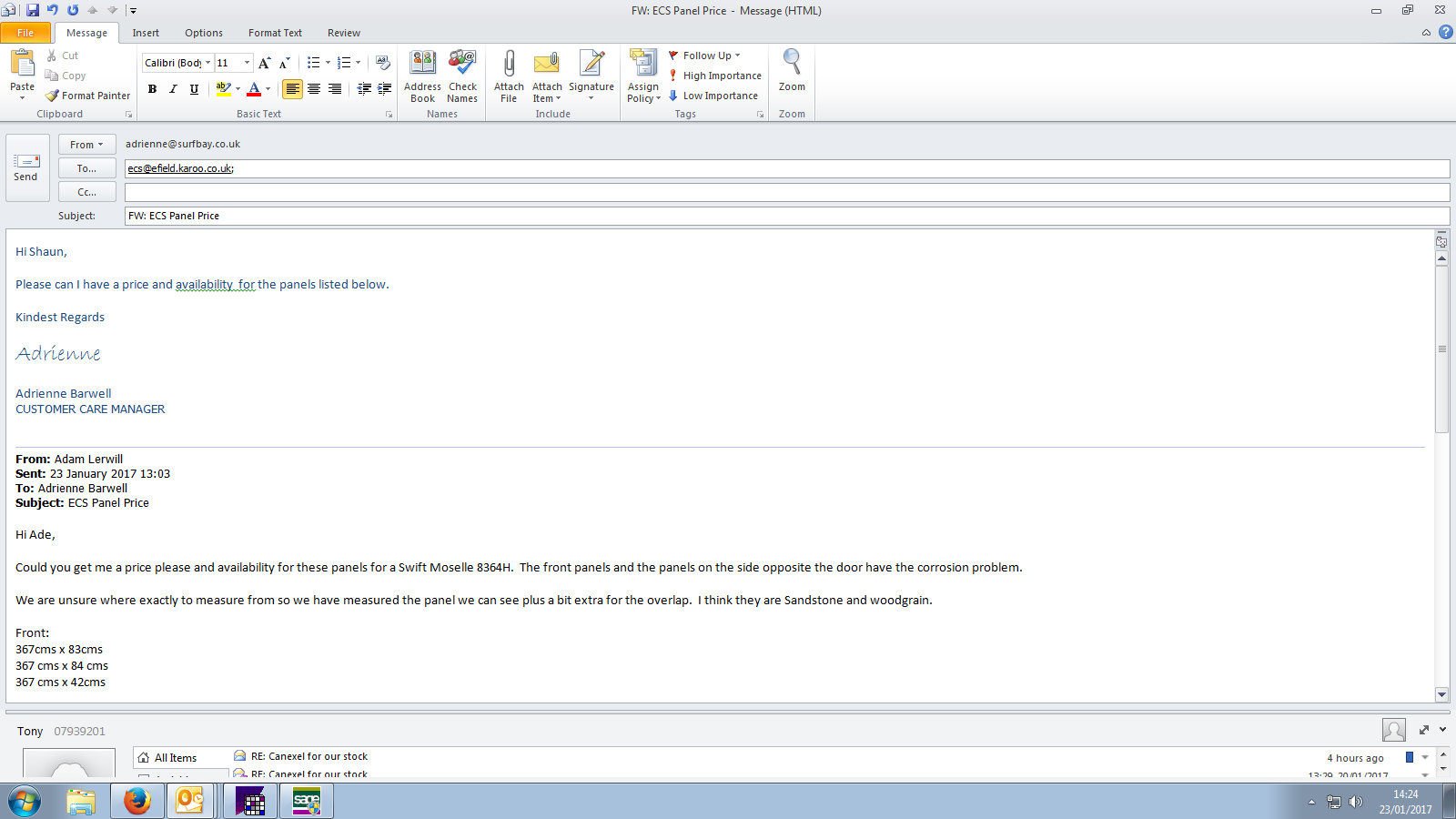
Task: Shrink the font size
Action: coord(285,63)
